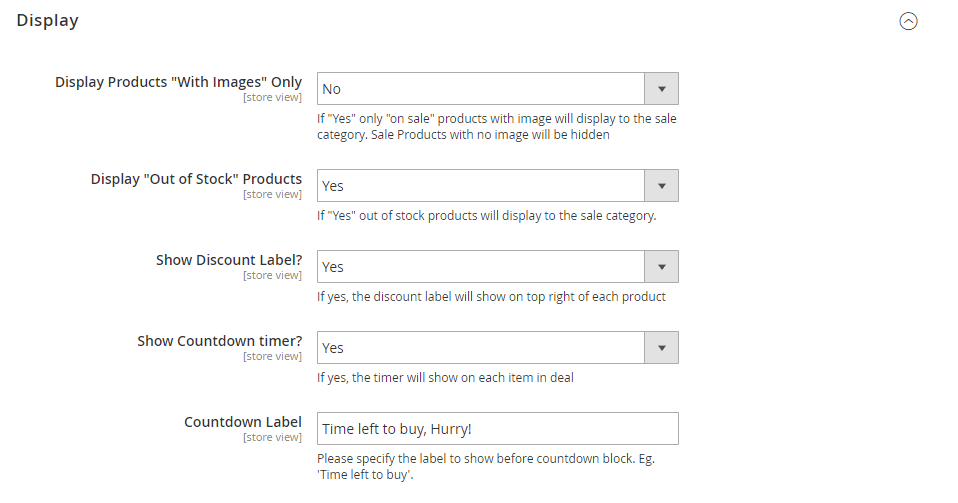
Task: Click the Countdown Label text field
Action: 497,429
